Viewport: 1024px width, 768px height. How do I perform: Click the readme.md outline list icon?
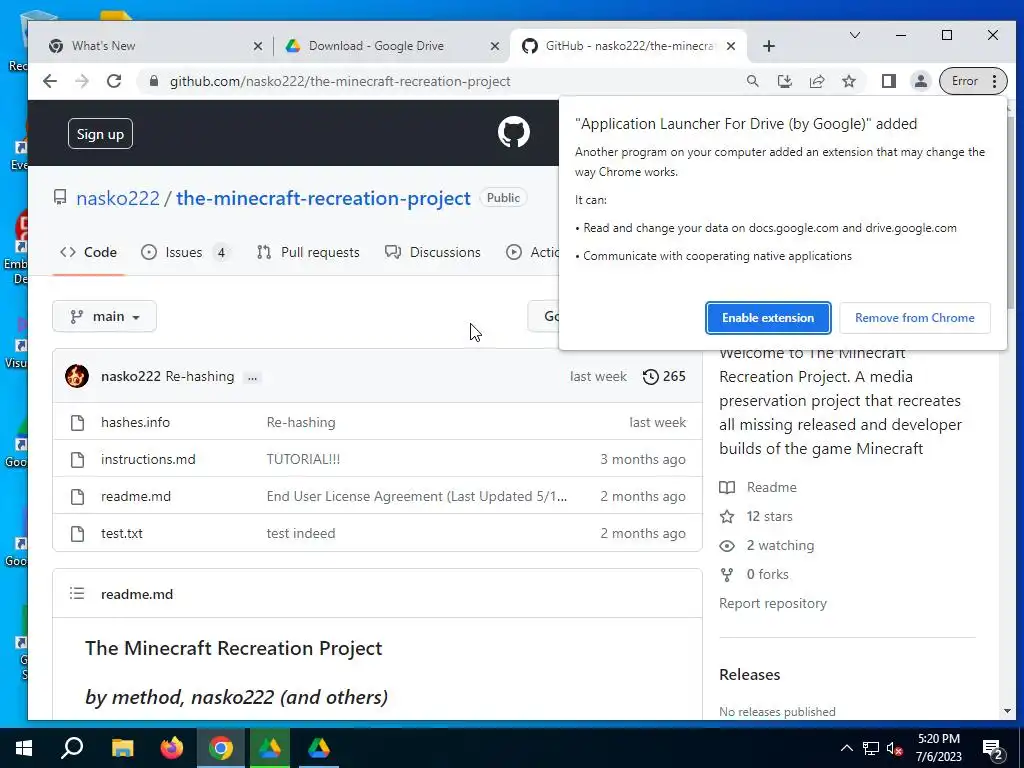coord(77,594)
